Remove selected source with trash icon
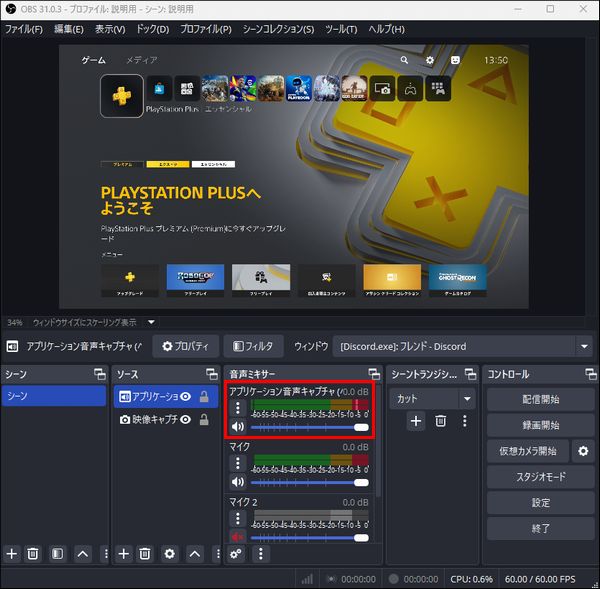This screenshot has height=589, width=600. click(145, 554)
